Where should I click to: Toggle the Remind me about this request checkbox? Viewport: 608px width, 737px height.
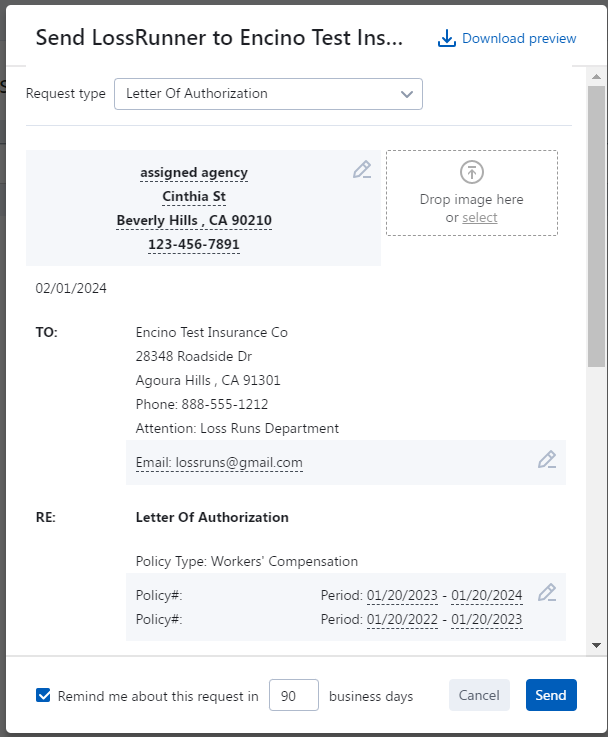click(x=43, y=695)
